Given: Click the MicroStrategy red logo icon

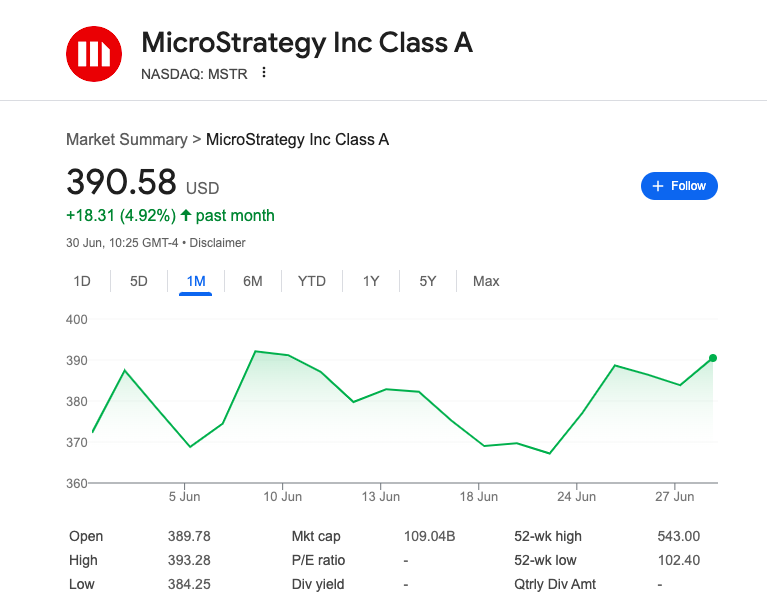Looking at the screenshot, I should click(x=93, y=54).
